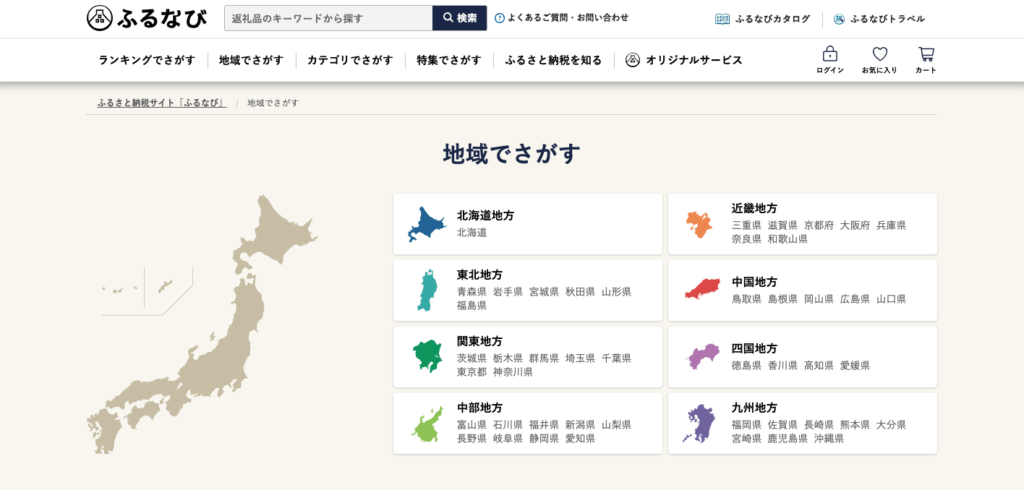
Task: Select 京都府 prefecture link
Action: [x=819, y=225]
